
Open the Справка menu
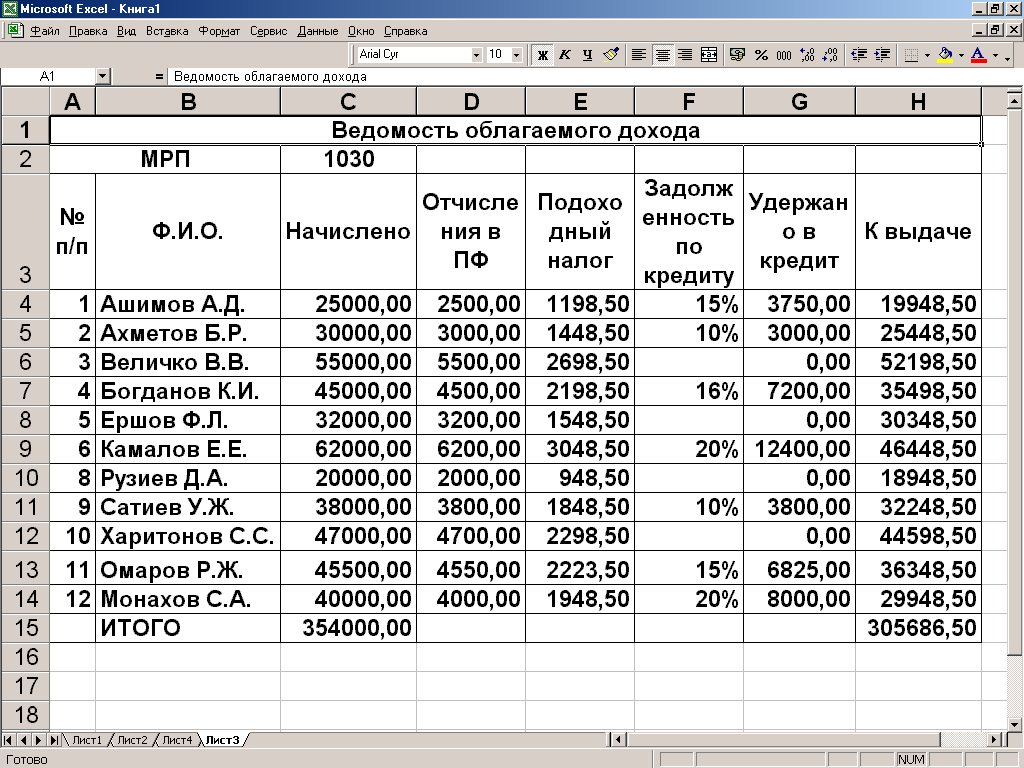406,31
